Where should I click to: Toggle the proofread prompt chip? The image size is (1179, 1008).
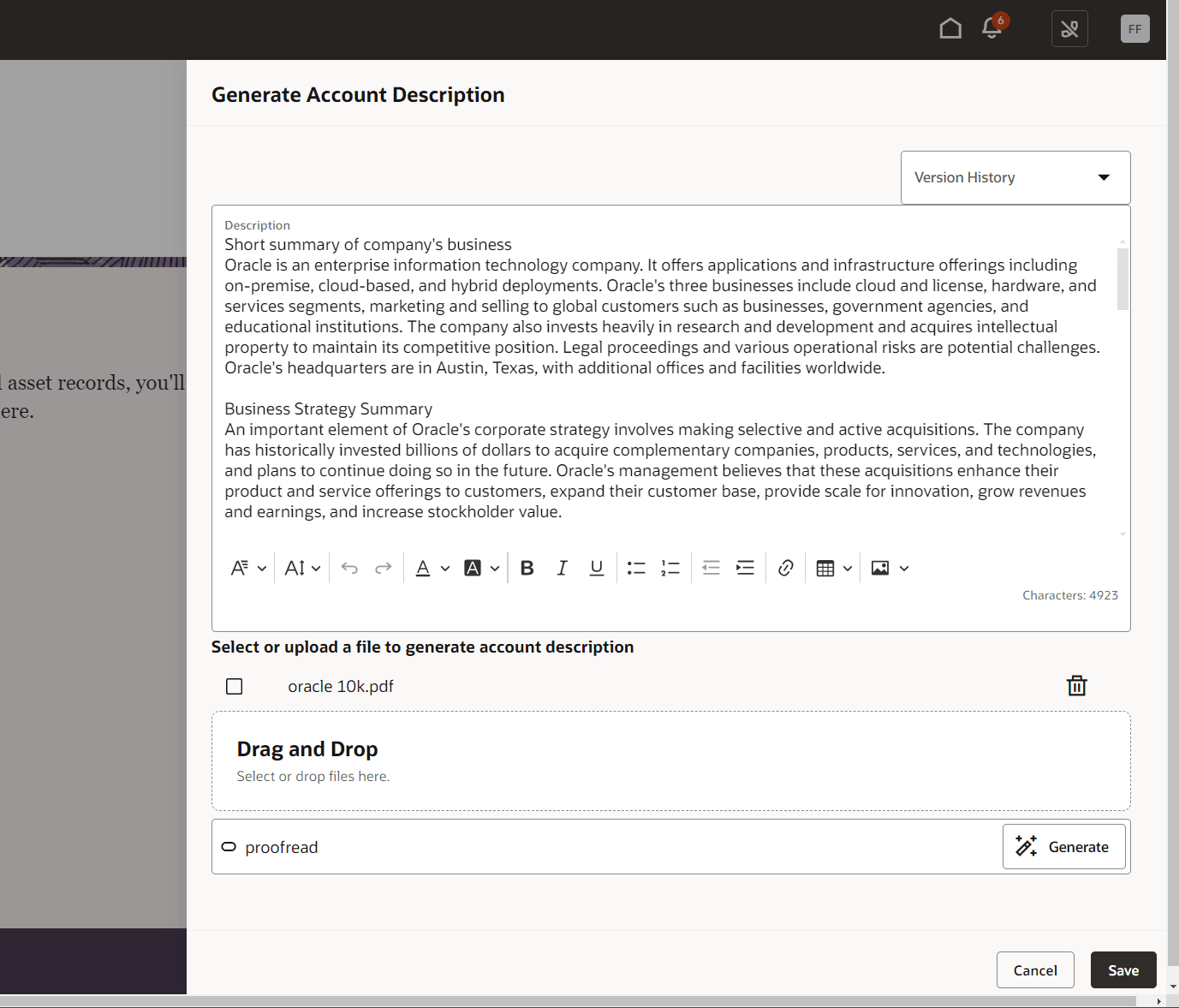tap(270, 846)
